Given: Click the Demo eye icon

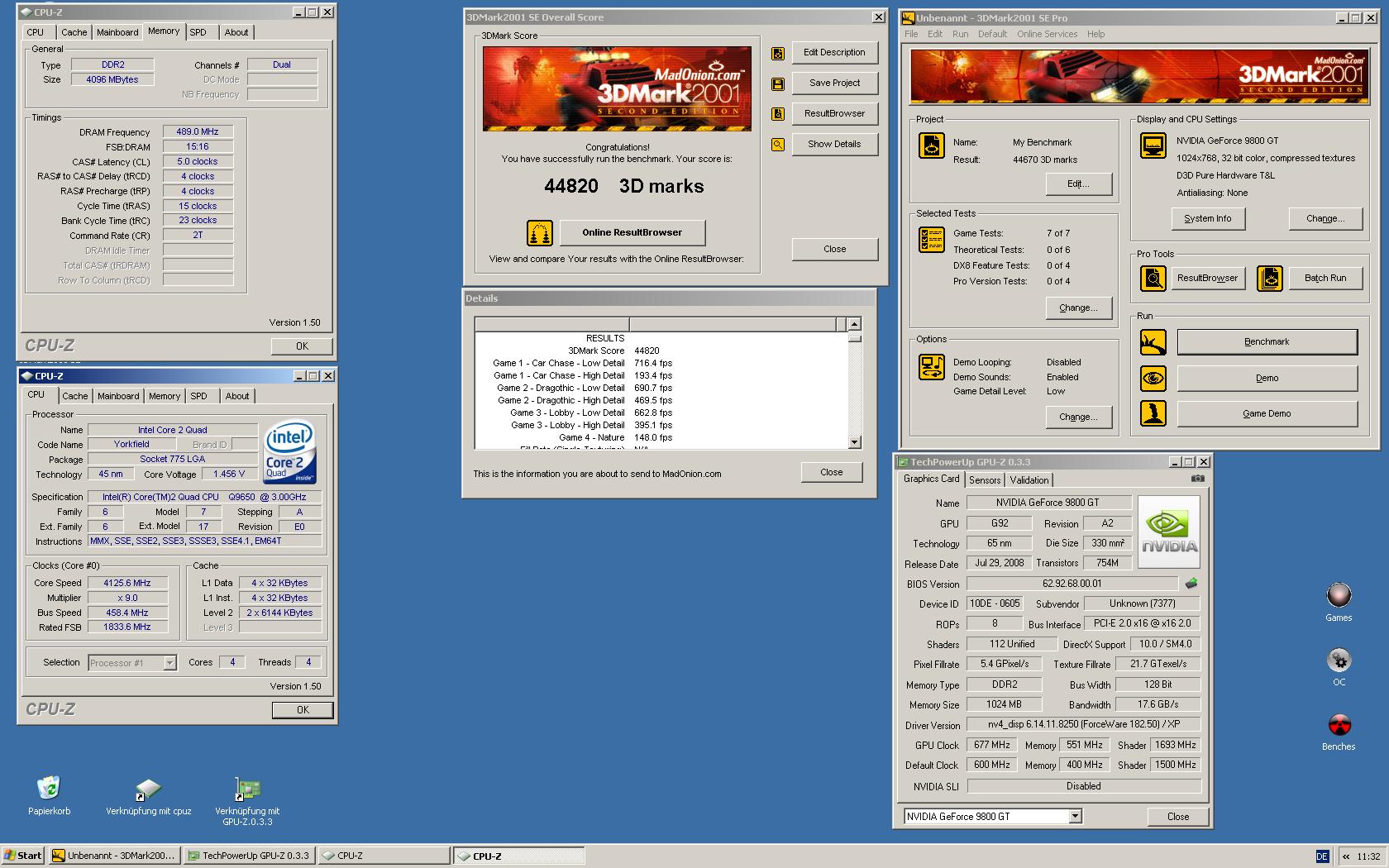Looking at the screenshot, I should click(1153, 379).
